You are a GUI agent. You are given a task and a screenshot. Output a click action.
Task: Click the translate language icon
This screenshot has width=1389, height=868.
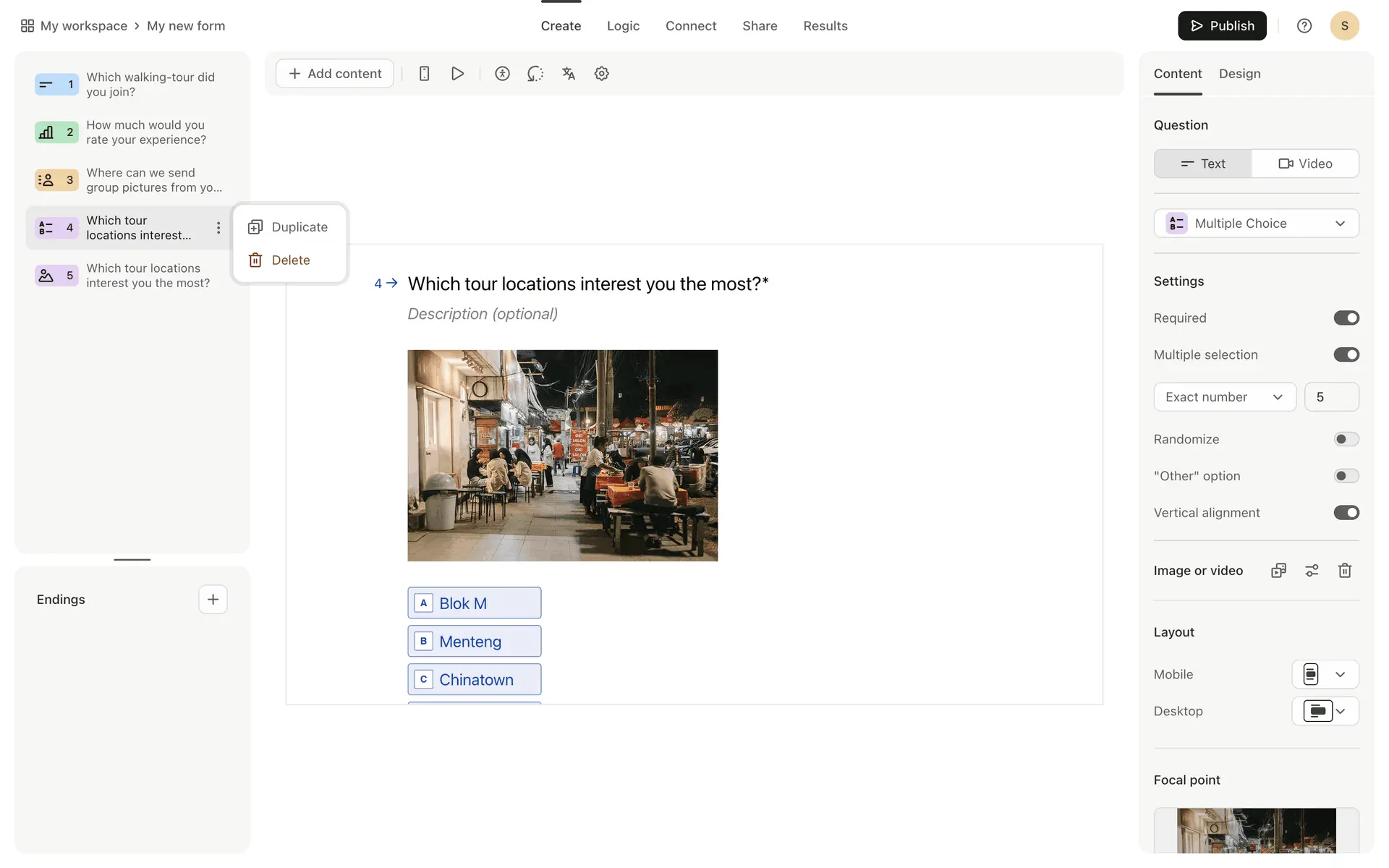(569, 73)
